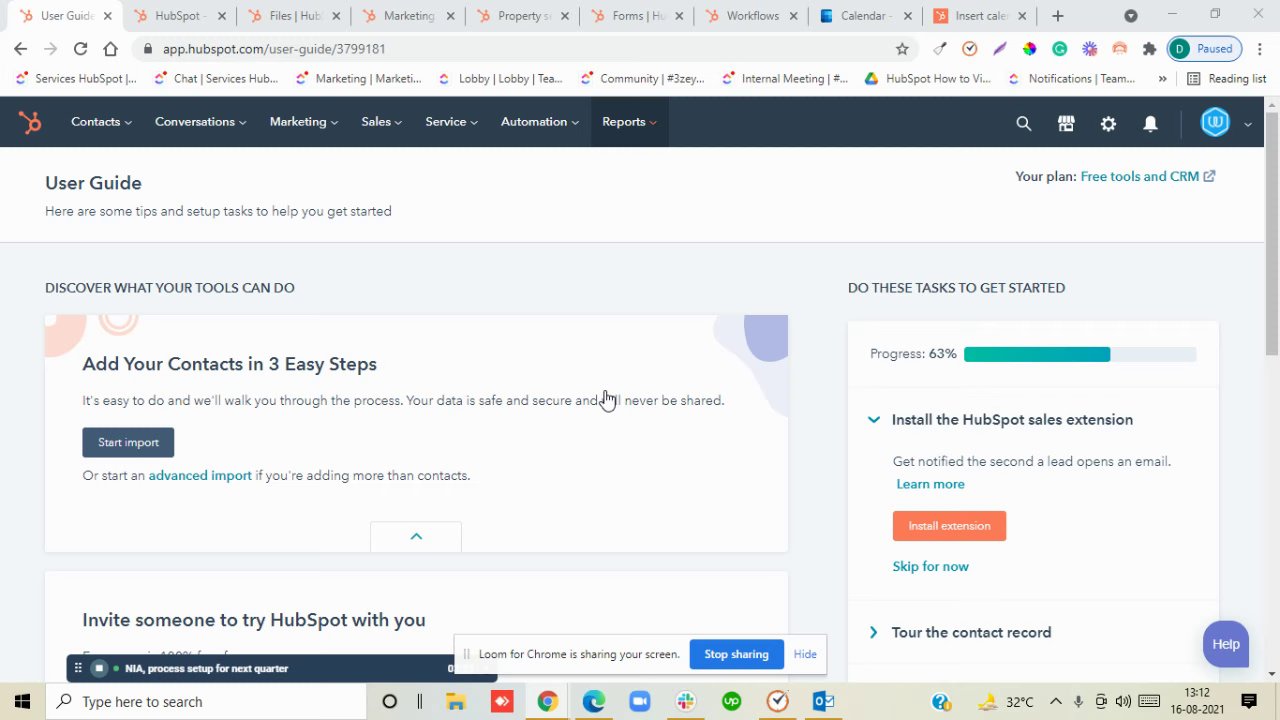Go back to previous page
The width and height of the screenshot is (1280, 720).
pyautogui.click(x=21, y=48)
